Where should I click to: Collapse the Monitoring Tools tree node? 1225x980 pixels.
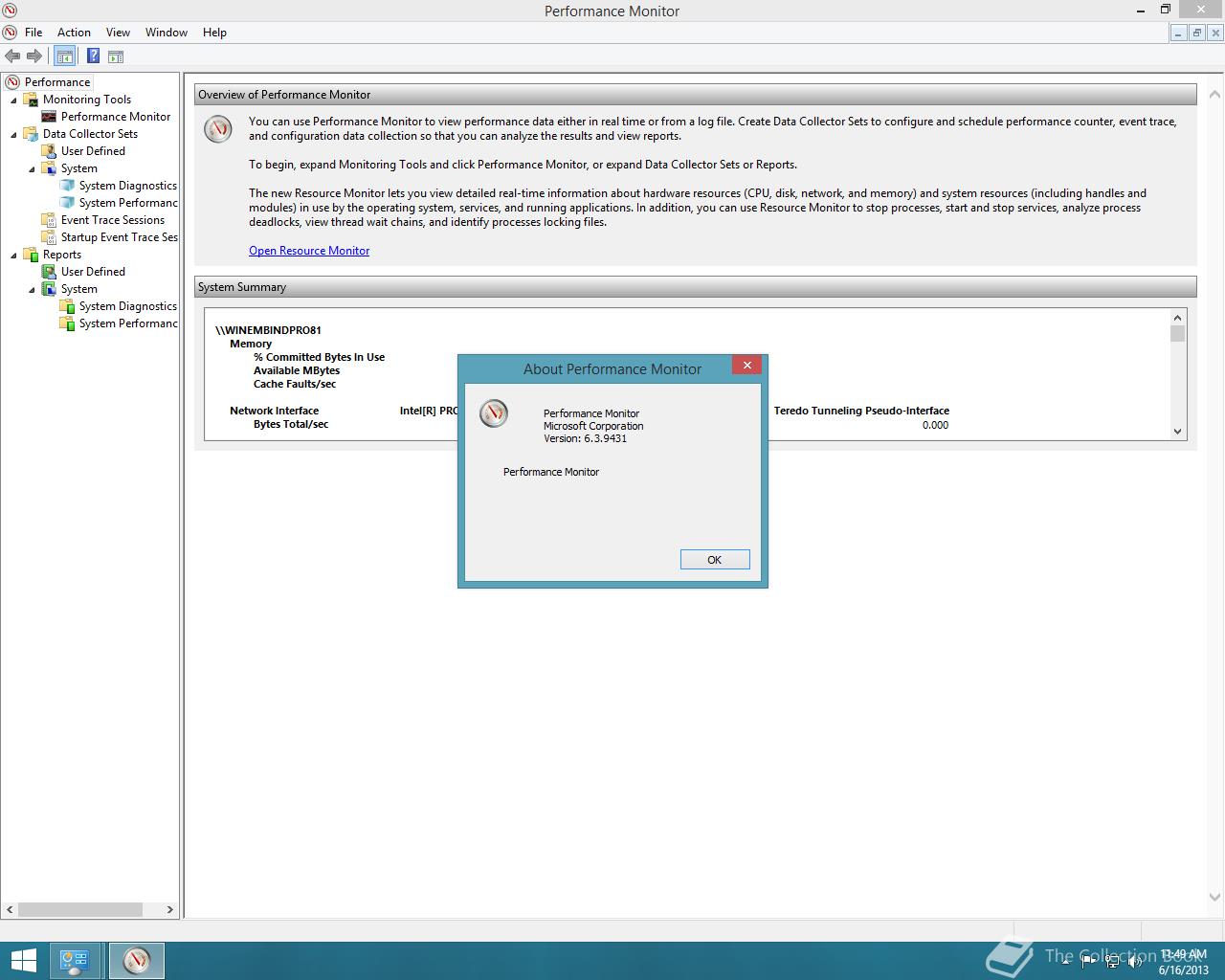click(14, 100)
